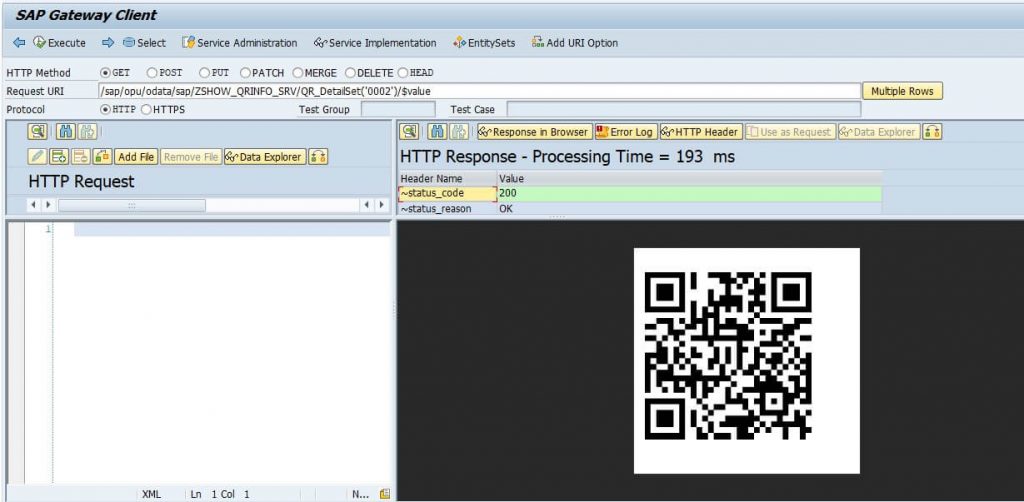Select the DELETE method radio button

(x=350, y=73)
